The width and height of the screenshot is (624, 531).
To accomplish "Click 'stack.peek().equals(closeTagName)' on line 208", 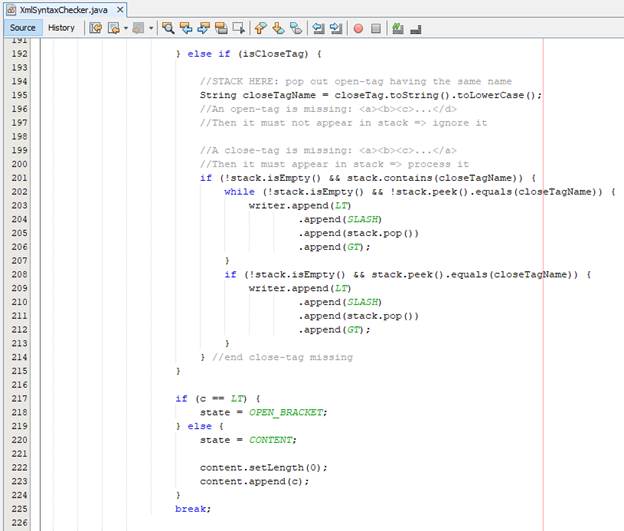I will 474,275.
